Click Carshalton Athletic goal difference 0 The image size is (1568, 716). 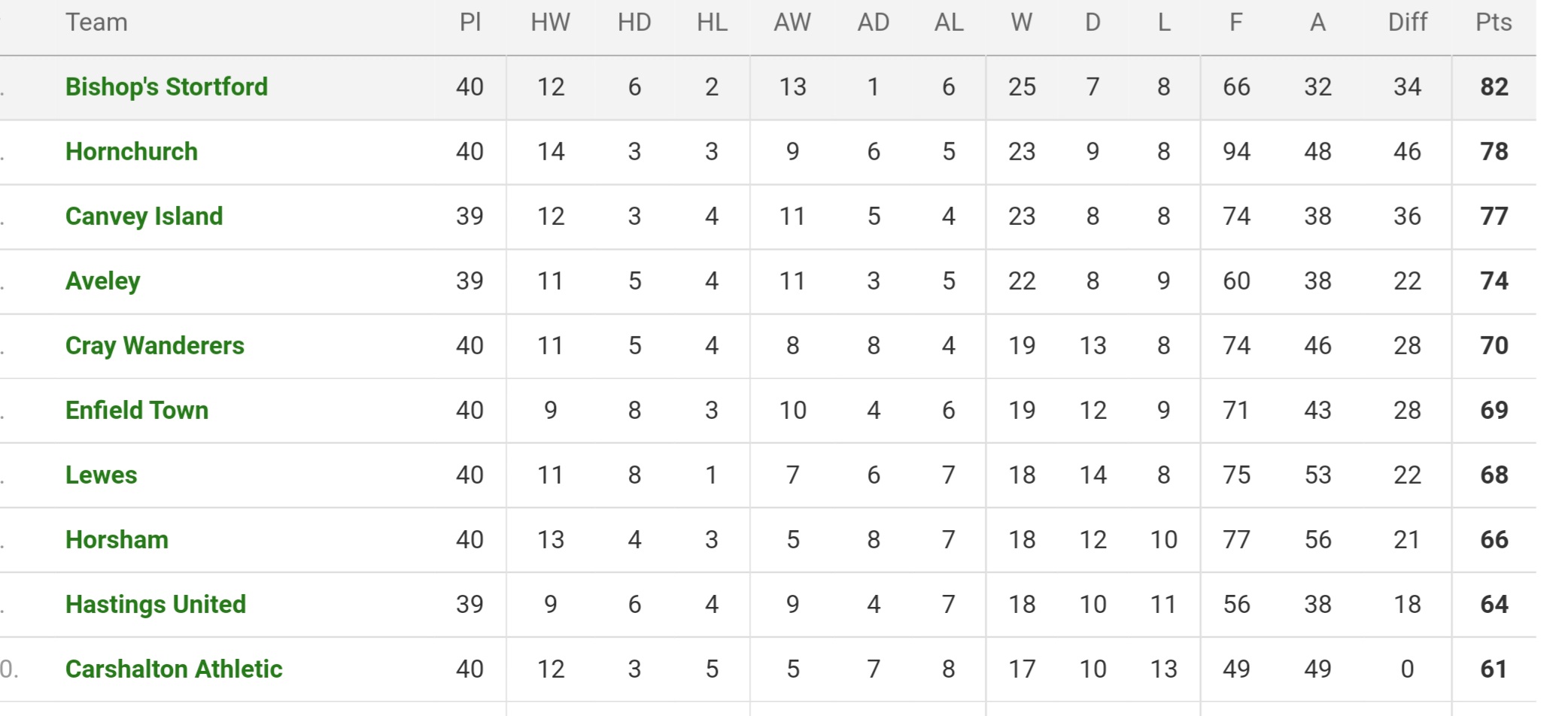point(1407,669)
